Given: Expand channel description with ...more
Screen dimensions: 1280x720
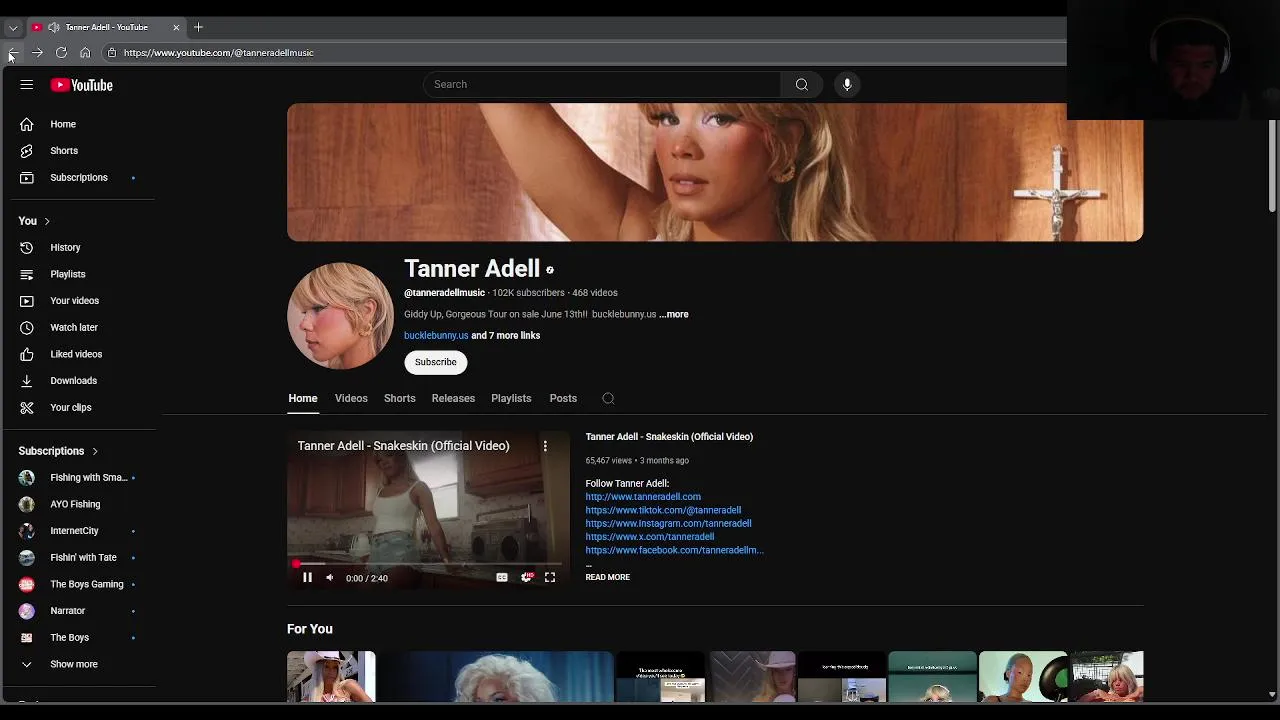Looking at the screenshot, I should [x=674, y=314].
